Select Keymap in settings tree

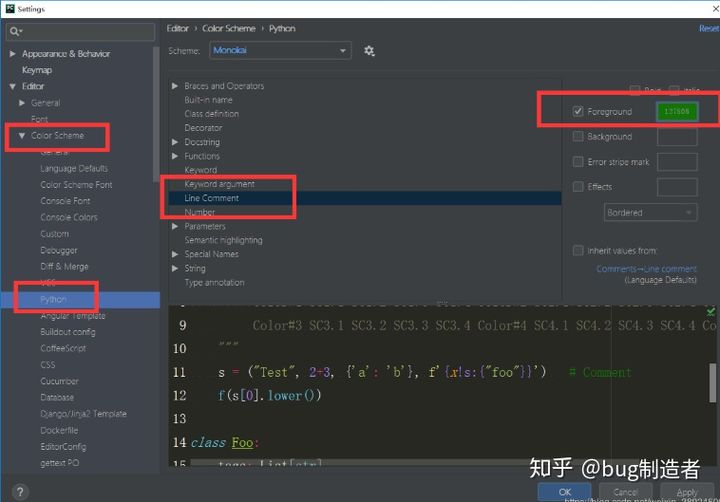37,70
